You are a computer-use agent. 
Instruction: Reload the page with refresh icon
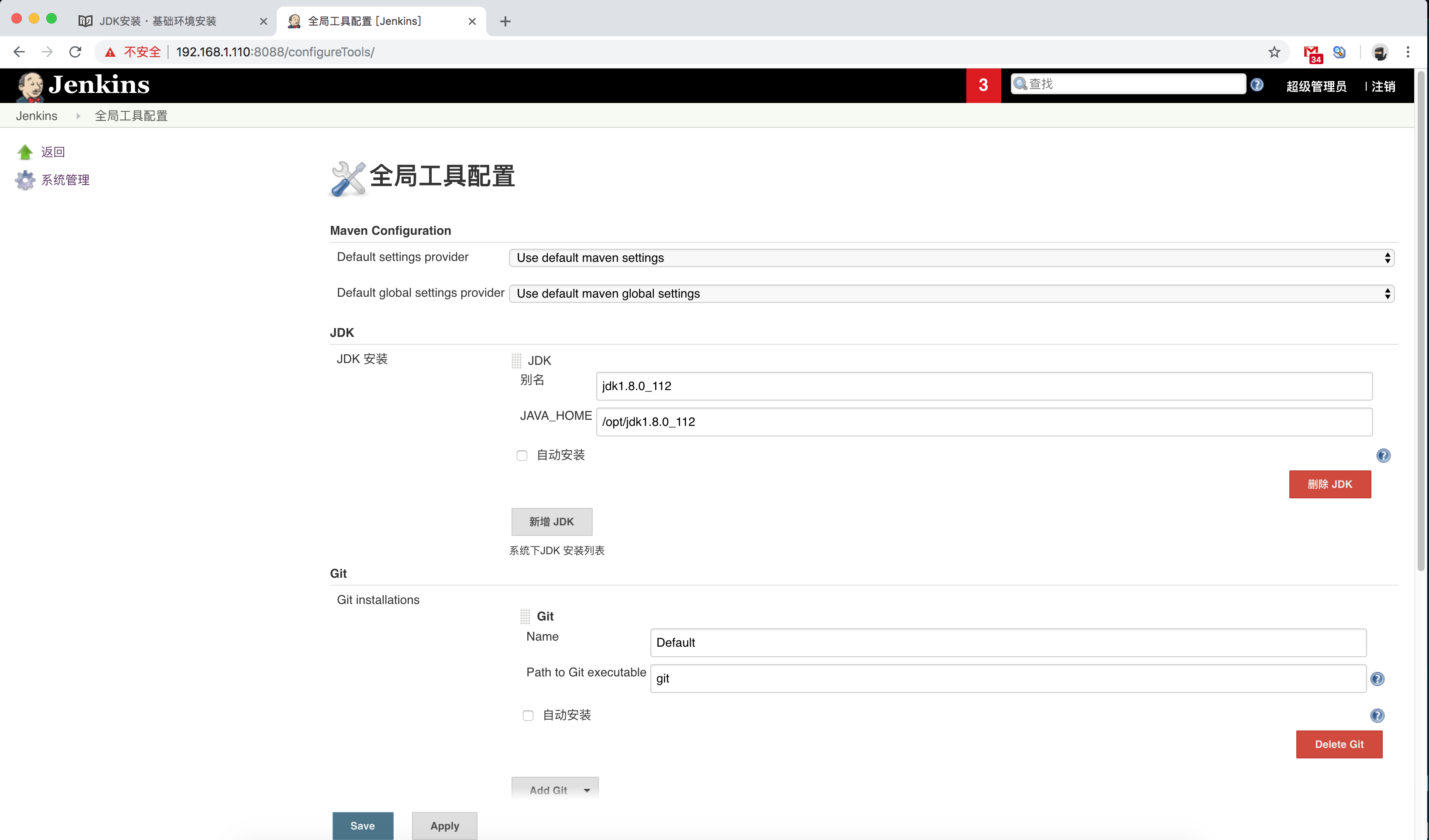(x=75, y=52)
